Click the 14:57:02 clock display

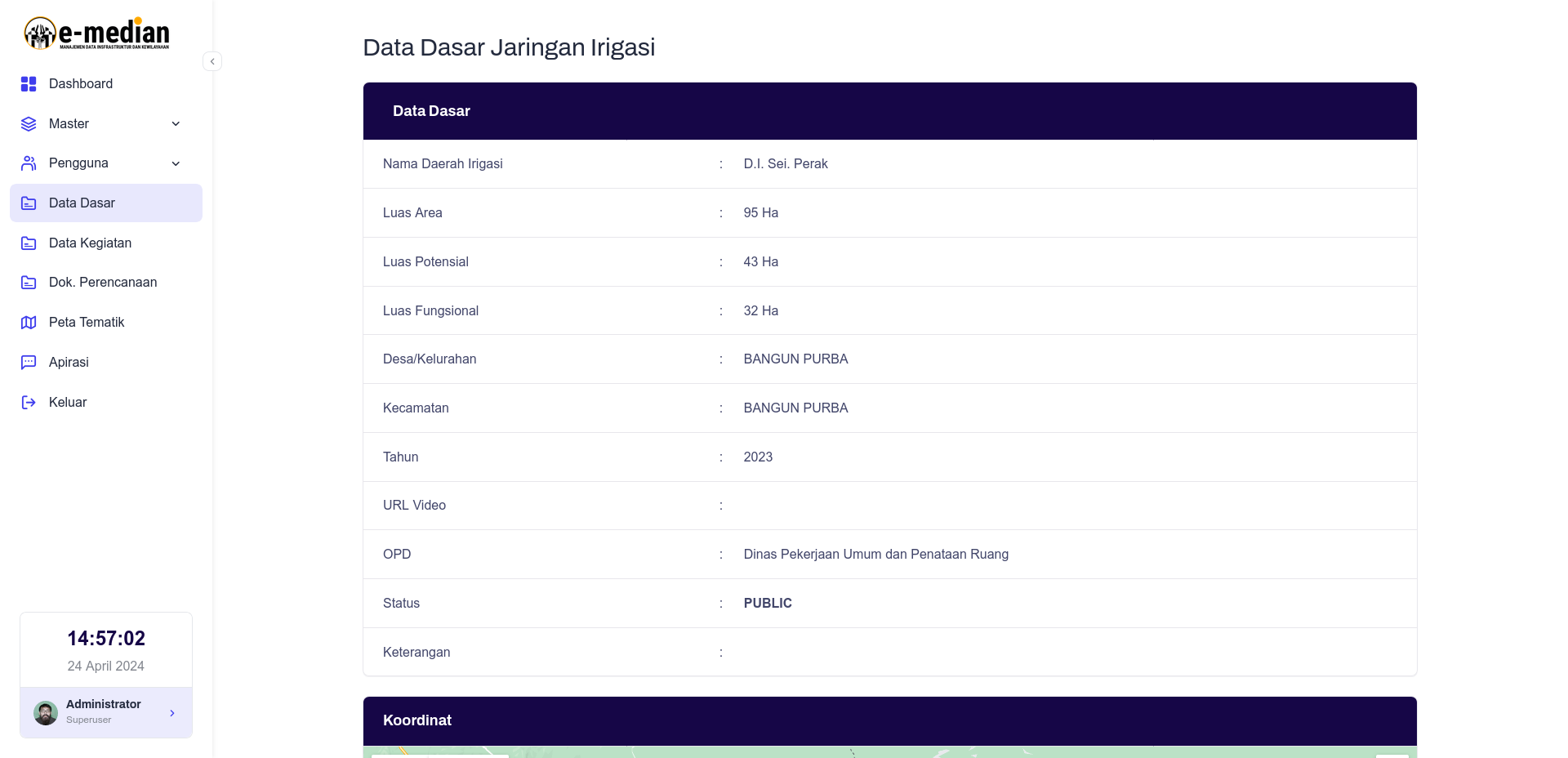click(x=106, y=639)
